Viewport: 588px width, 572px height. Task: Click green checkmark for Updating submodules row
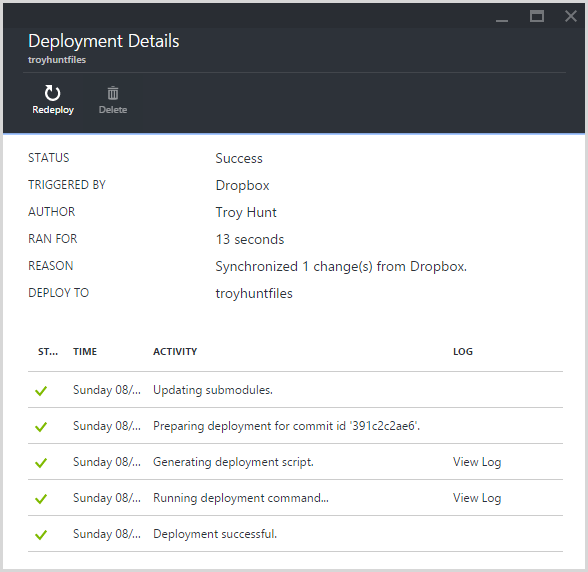[x=41, y=390]
